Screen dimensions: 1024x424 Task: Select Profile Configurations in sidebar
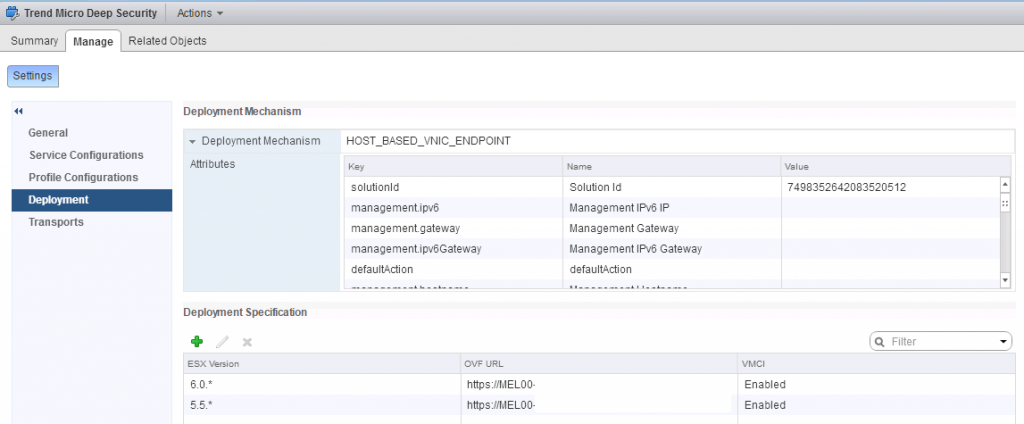[x=84, y=177]
